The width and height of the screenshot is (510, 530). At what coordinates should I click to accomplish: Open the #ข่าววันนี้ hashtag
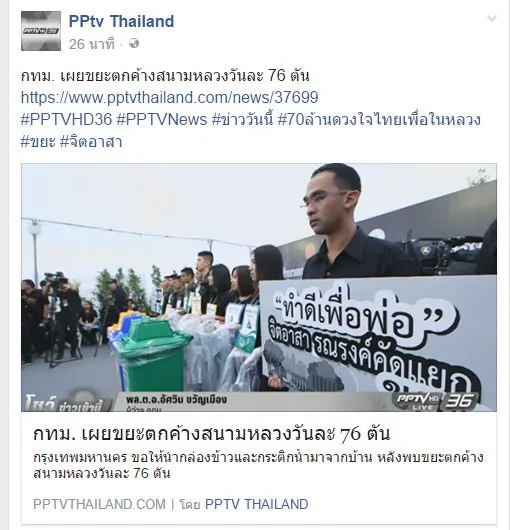coord(242,119)
